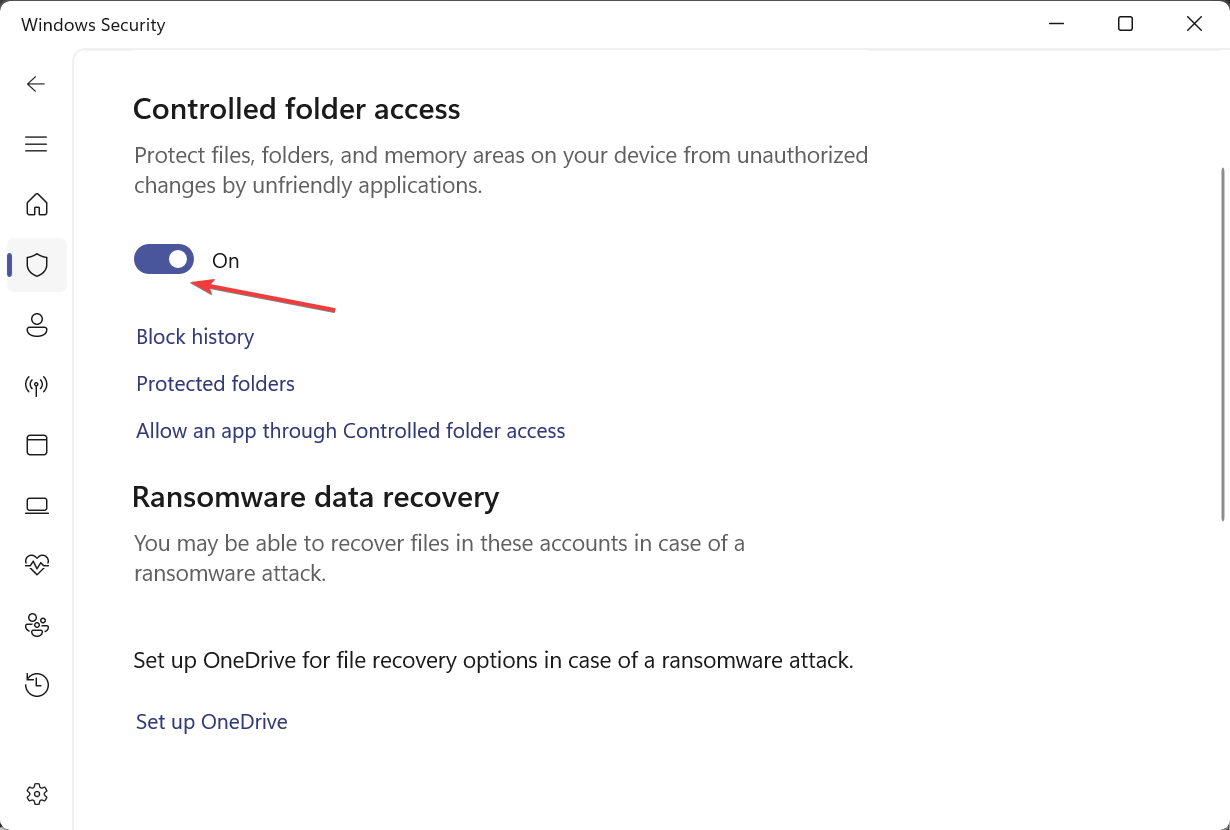
Task: Click the vertical scrollbar thumb
Action: click(x=1223, y=344)
